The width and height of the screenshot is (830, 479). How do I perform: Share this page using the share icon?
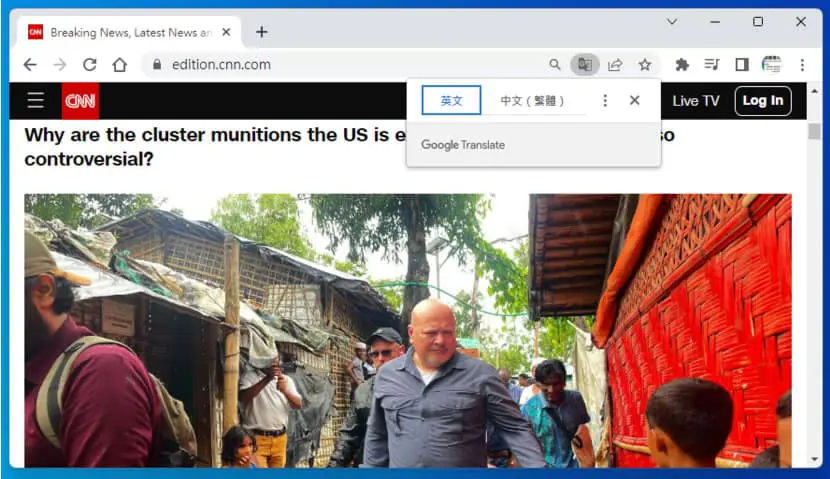pos(615,65)
